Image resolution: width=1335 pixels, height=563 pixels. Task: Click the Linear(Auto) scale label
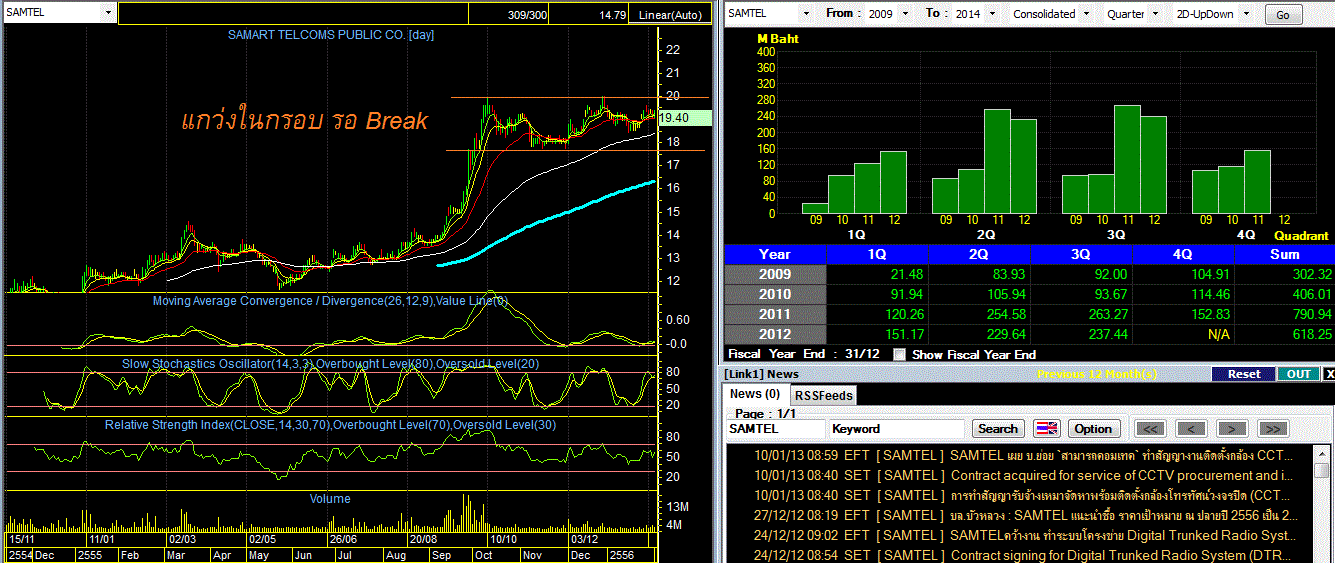(670, 15)
